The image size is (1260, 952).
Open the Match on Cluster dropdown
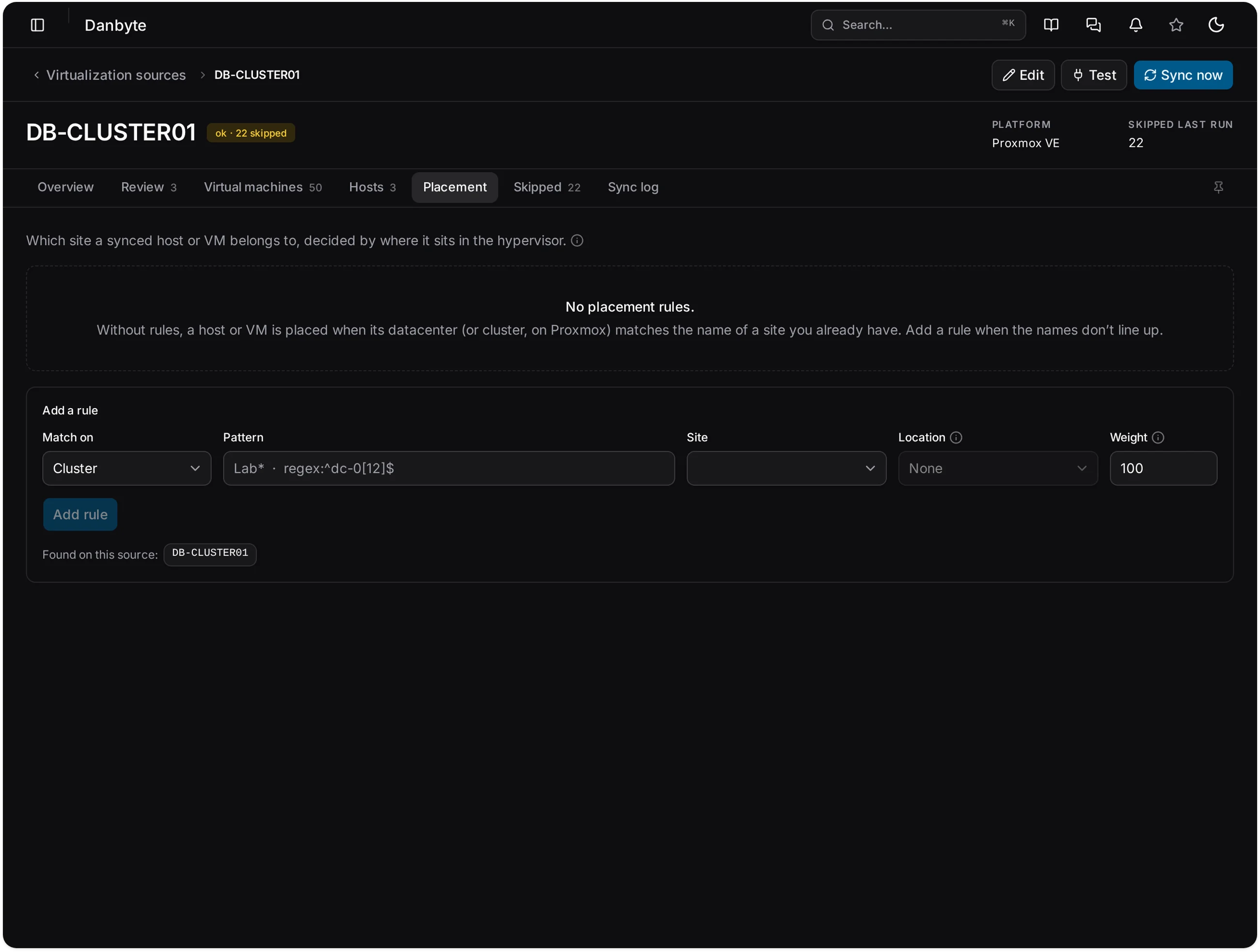[x=126, y=468]
